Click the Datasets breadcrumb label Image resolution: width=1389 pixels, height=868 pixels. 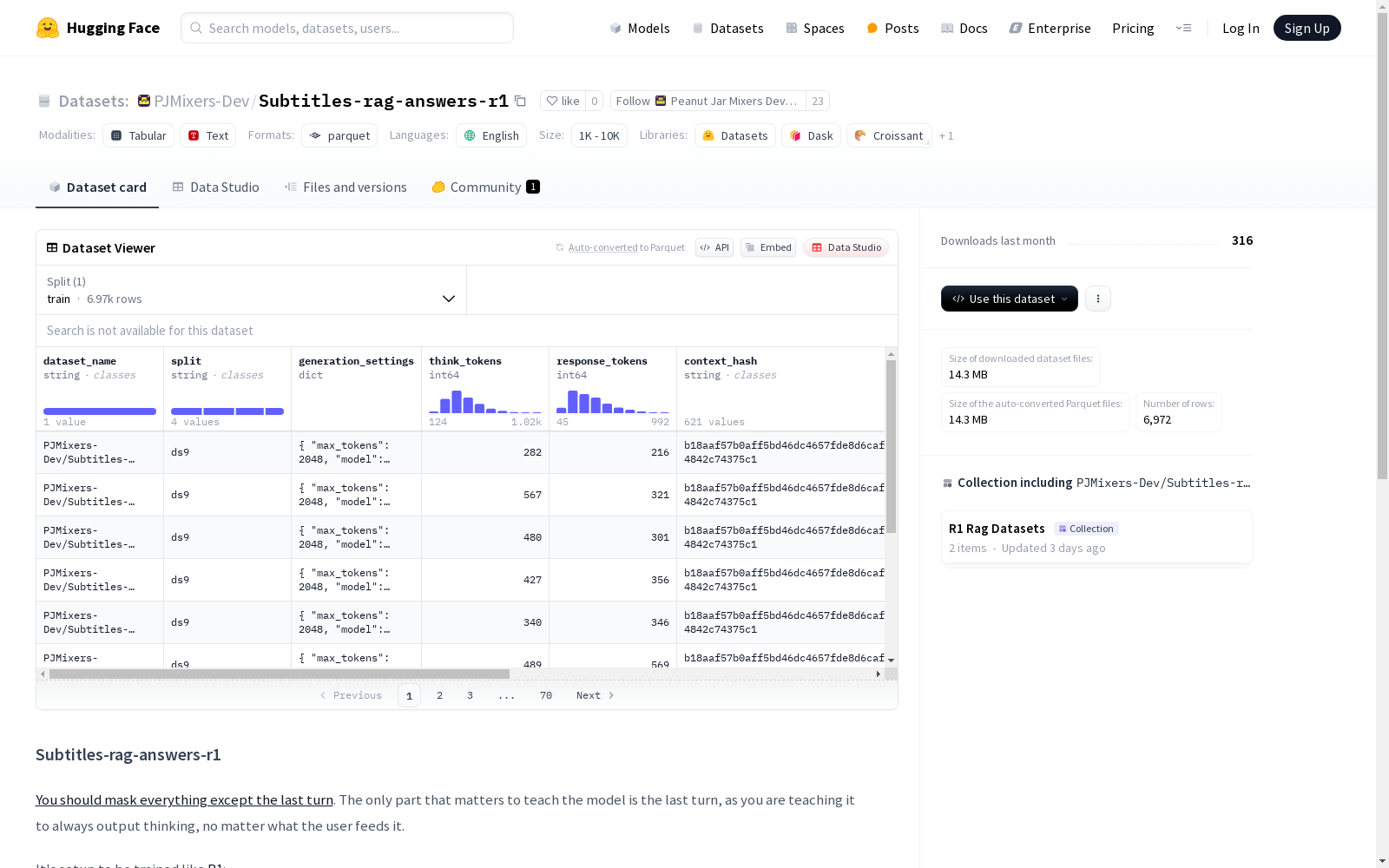(x=94, y=101)
